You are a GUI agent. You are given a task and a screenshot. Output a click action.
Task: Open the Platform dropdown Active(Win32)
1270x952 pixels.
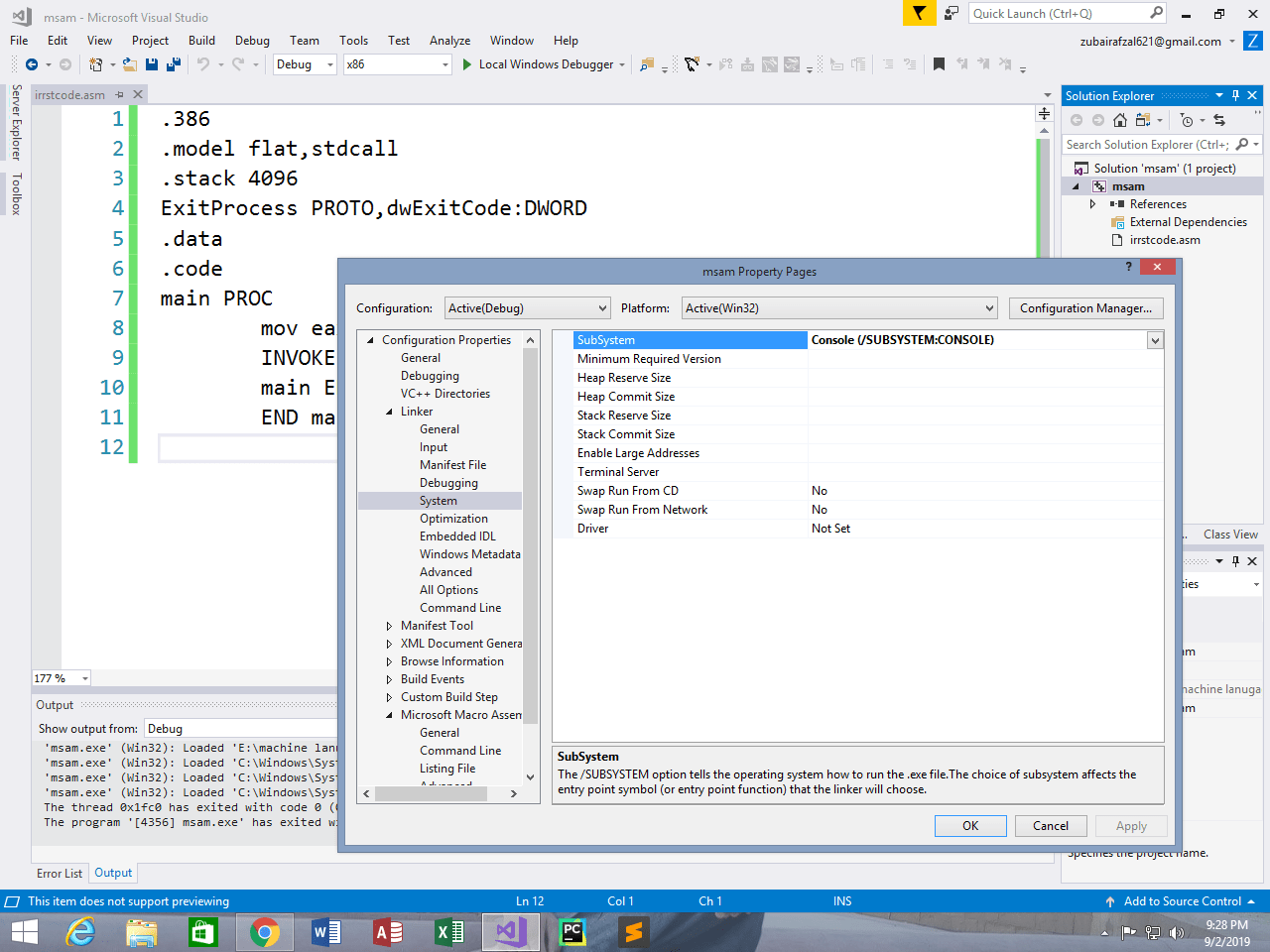point(839,308)
